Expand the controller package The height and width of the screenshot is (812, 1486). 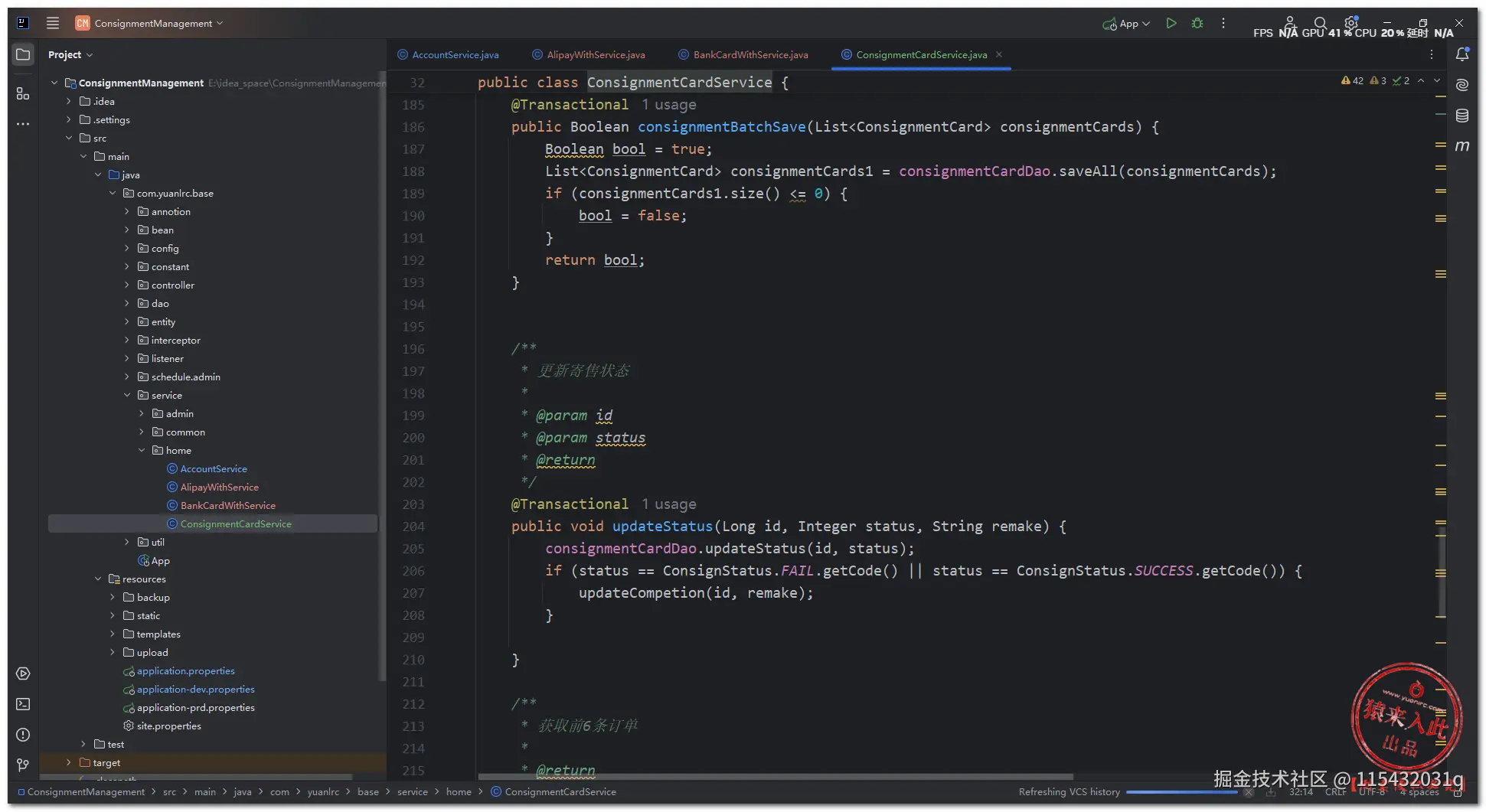(127, 285)
